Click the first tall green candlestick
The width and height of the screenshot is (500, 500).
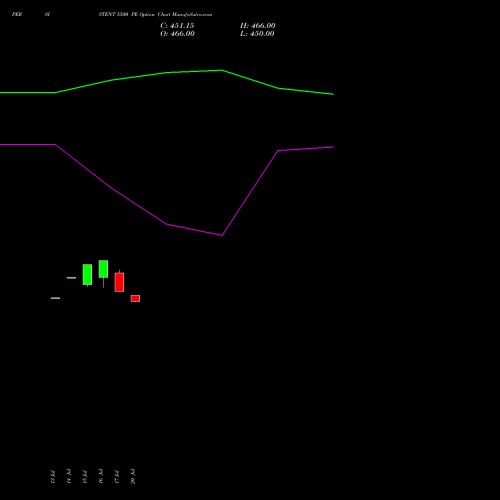(x=87, y=275)
